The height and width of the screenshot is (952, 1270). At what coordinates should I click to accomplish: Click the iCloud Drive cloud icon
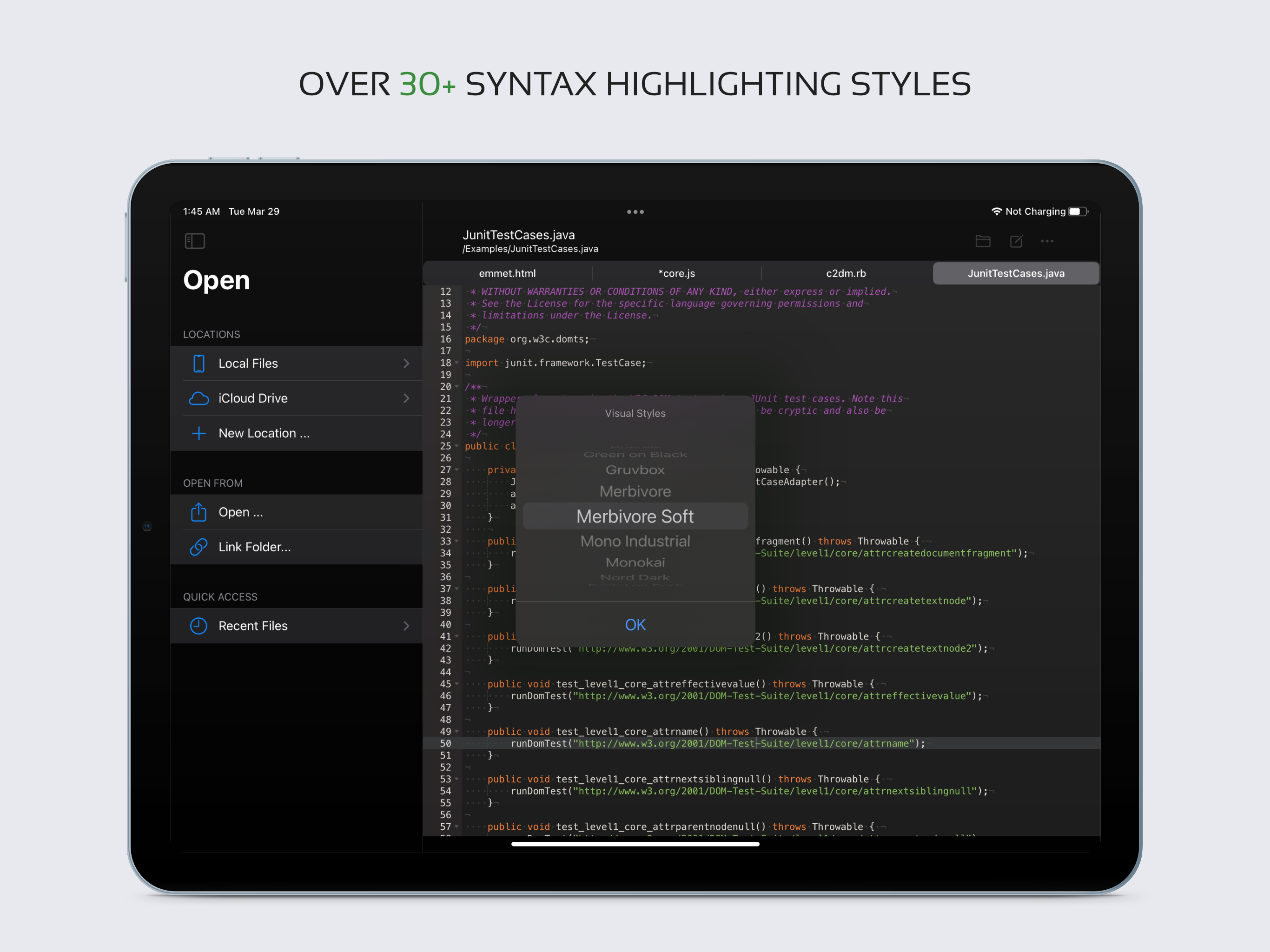(198, 398)
